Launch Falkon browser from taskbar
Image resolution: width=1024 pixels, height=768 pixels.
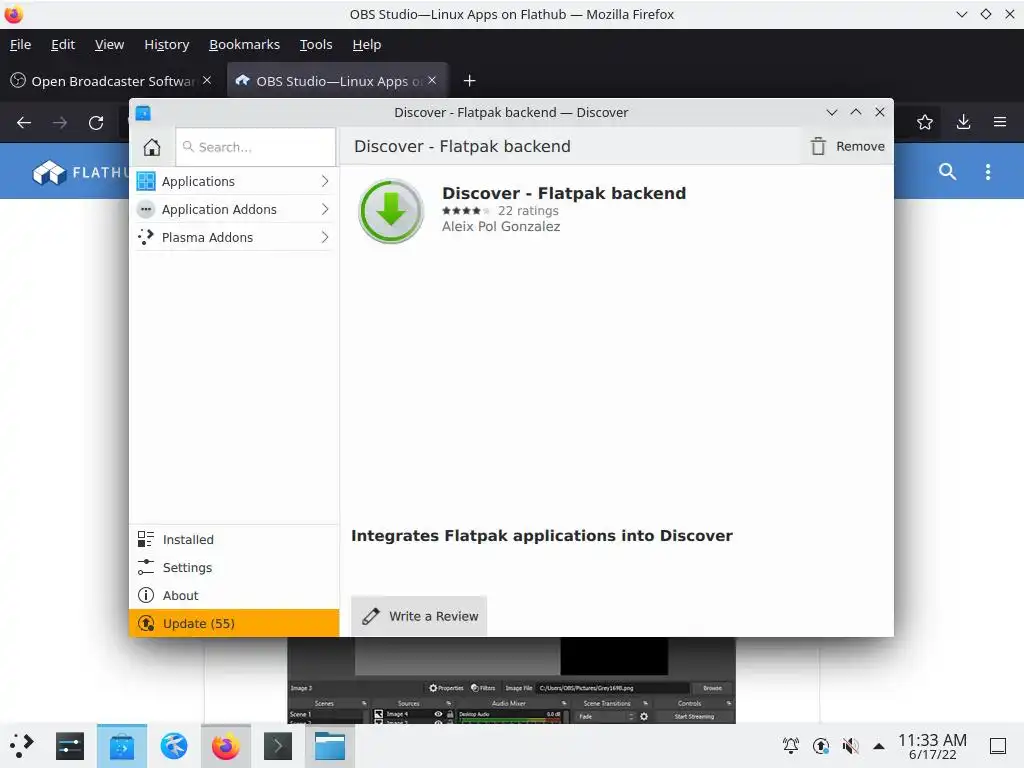(174, 746)
